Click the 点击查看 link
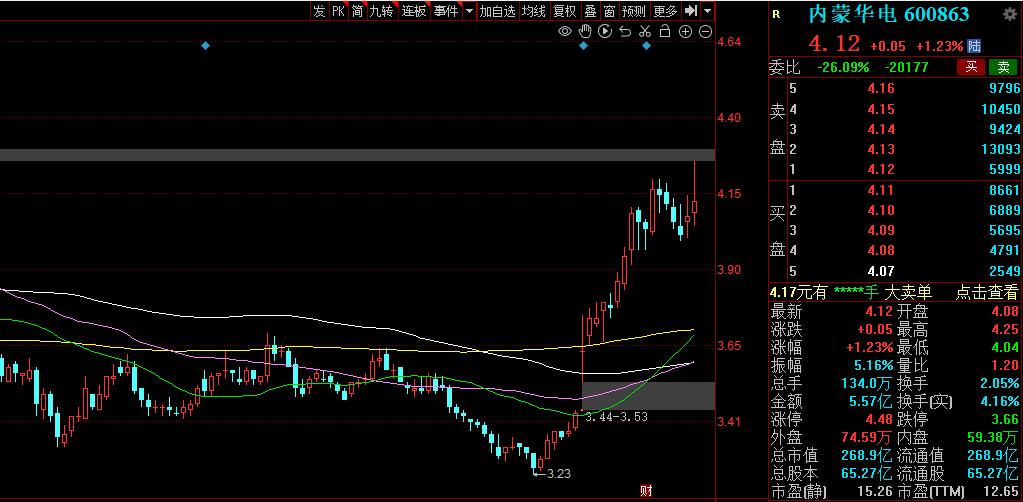Viewport: 1023px width, 502px height. 986,292
